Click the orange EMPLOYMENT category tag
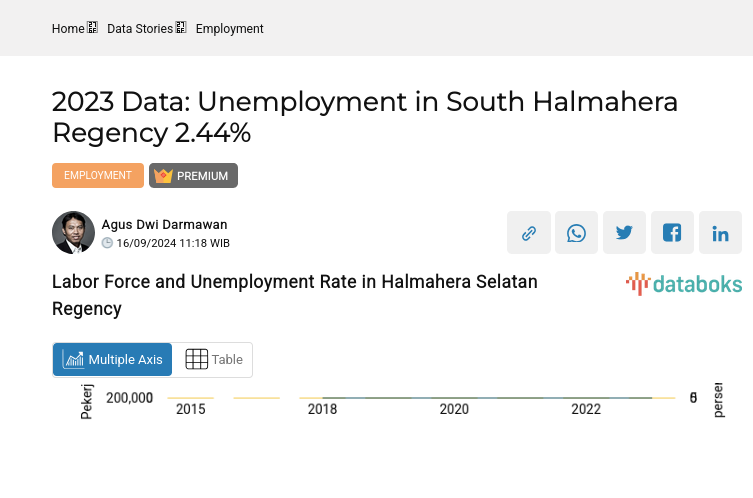 (x=98, y=176)
